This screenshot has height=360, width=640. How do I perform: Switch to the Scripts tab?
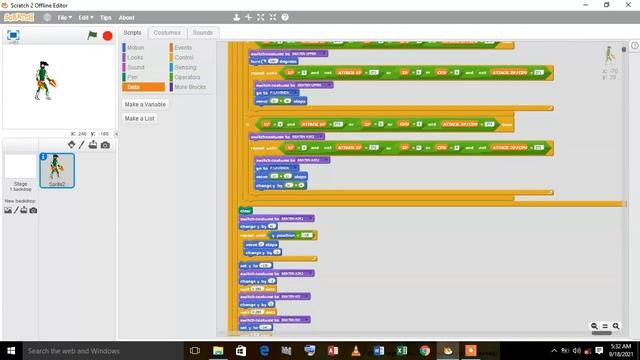click(132, 33)
